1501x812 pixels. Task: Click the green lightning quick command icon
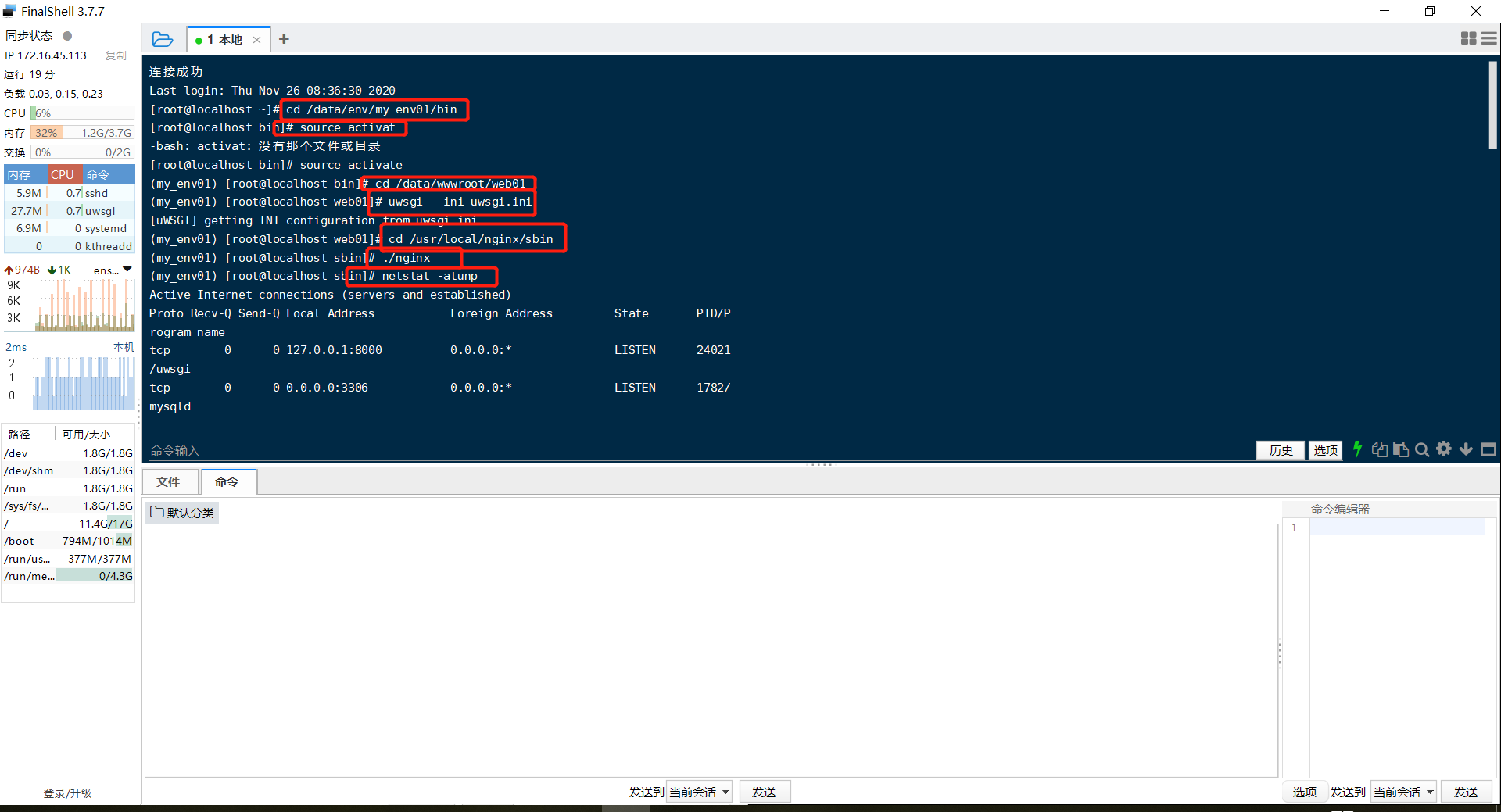point(1357,449)
